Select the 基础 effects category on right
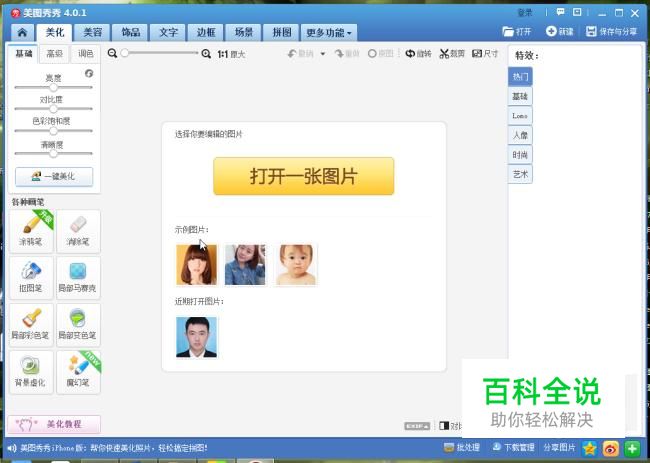Screen dimensions: 650x463 pyautogui.click(x=520, y=96)
